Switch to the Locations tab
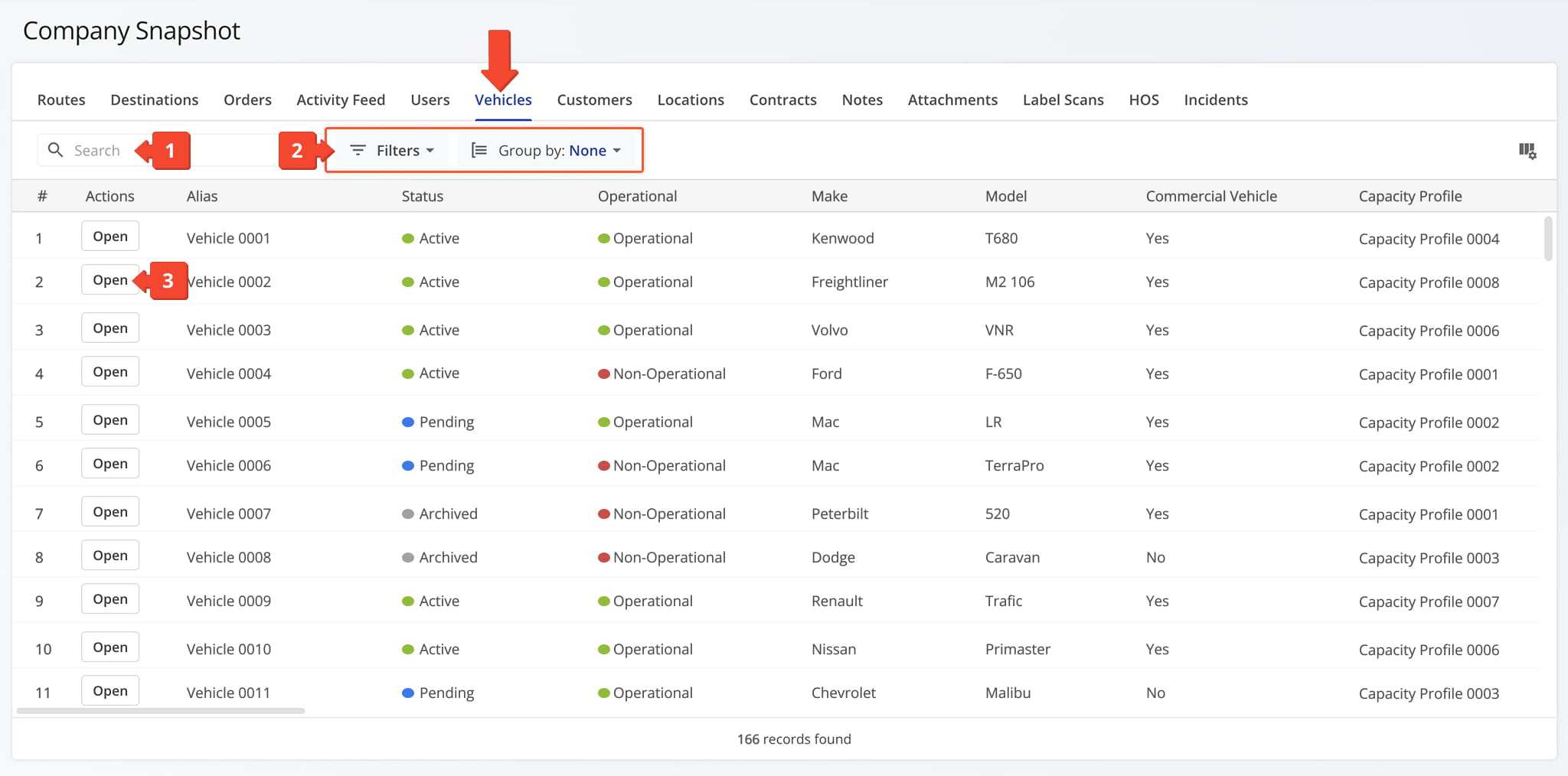1568x776 pixels. pyautogui.click(x=691, y=99)
